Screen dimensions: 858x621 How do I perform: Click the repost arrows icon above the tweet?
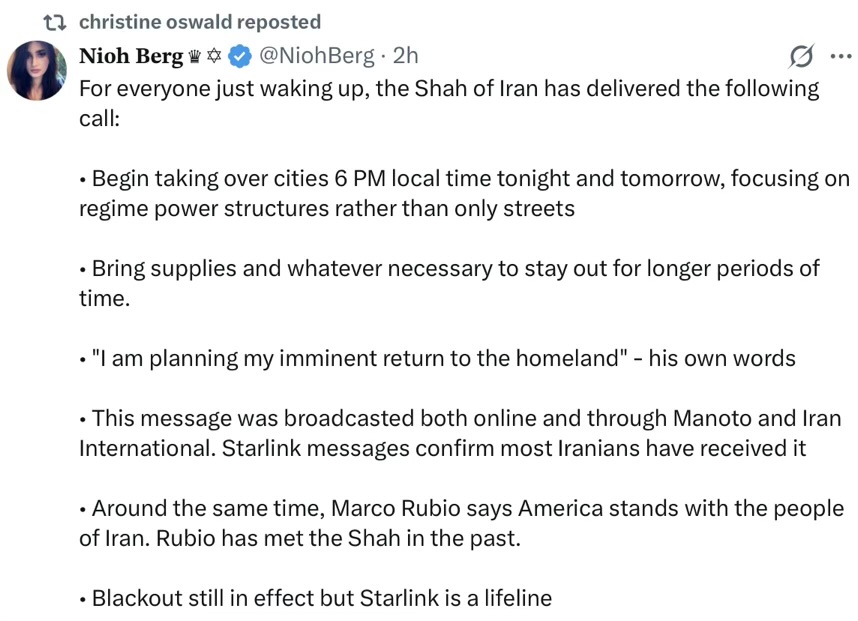tap(57, 22)
